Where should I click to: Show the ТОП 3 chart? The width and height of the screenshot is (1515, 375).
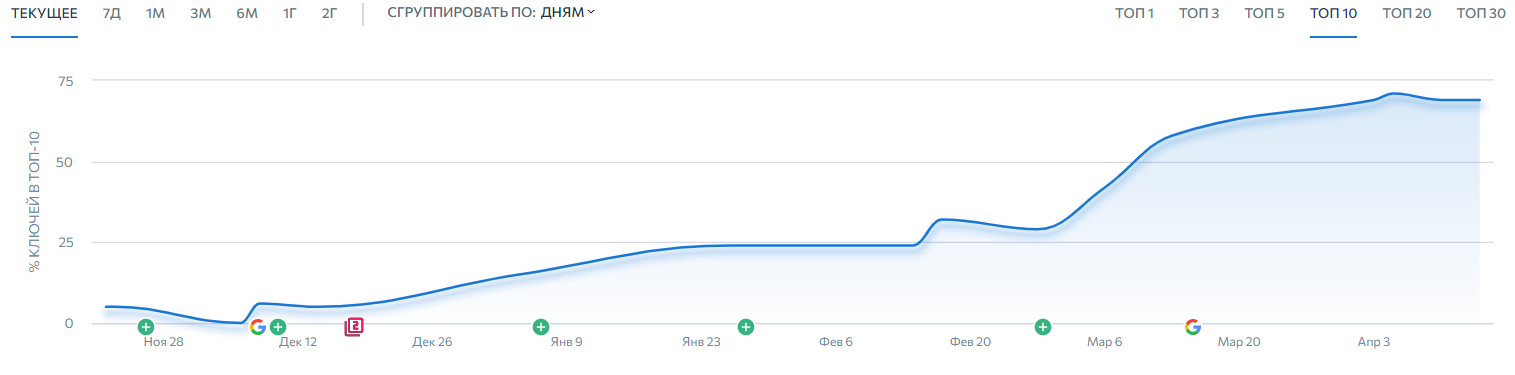1199,13
